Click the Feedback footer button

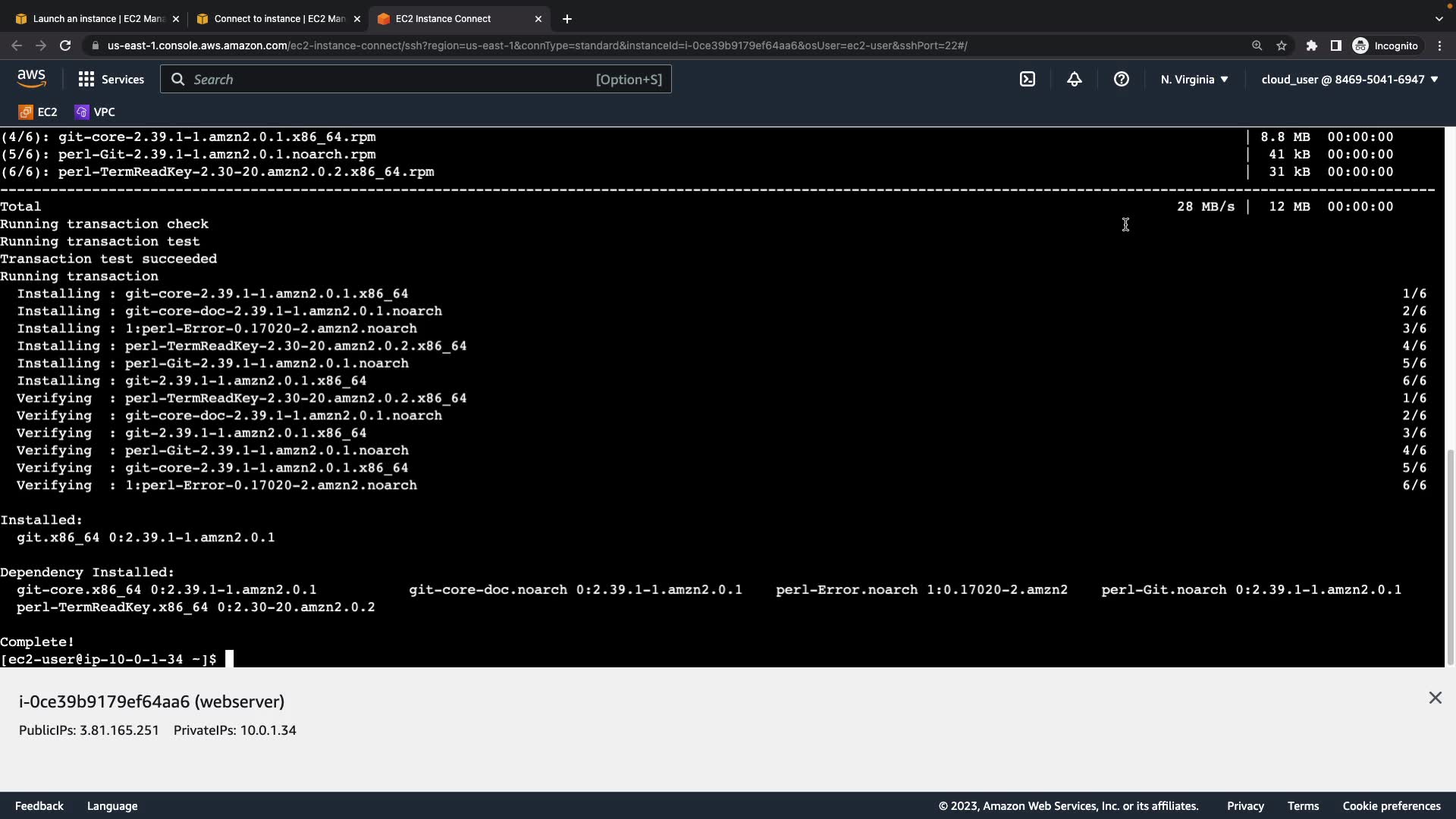pos(39,805)
